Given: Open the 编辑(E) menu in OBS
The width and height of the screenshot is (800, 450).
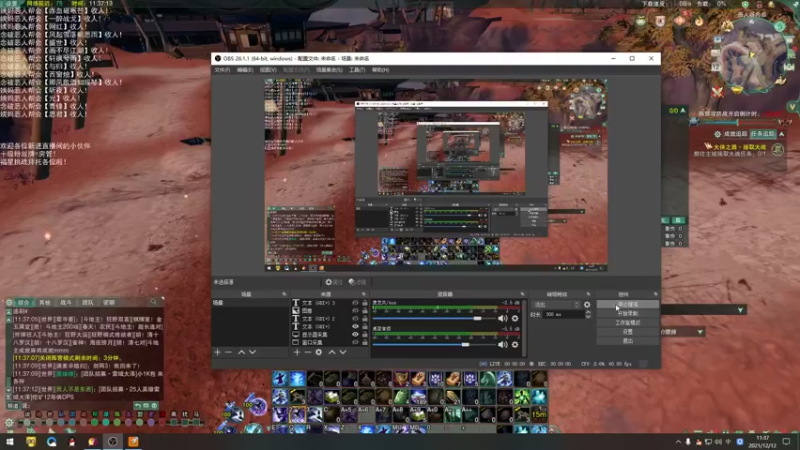Looking at the screenshot, I should [x=245, y=70].
